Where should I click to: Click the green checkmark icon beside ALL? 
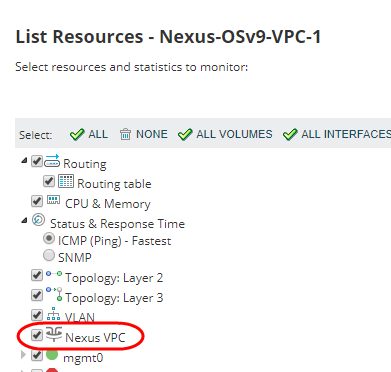[x=77, y=134]
